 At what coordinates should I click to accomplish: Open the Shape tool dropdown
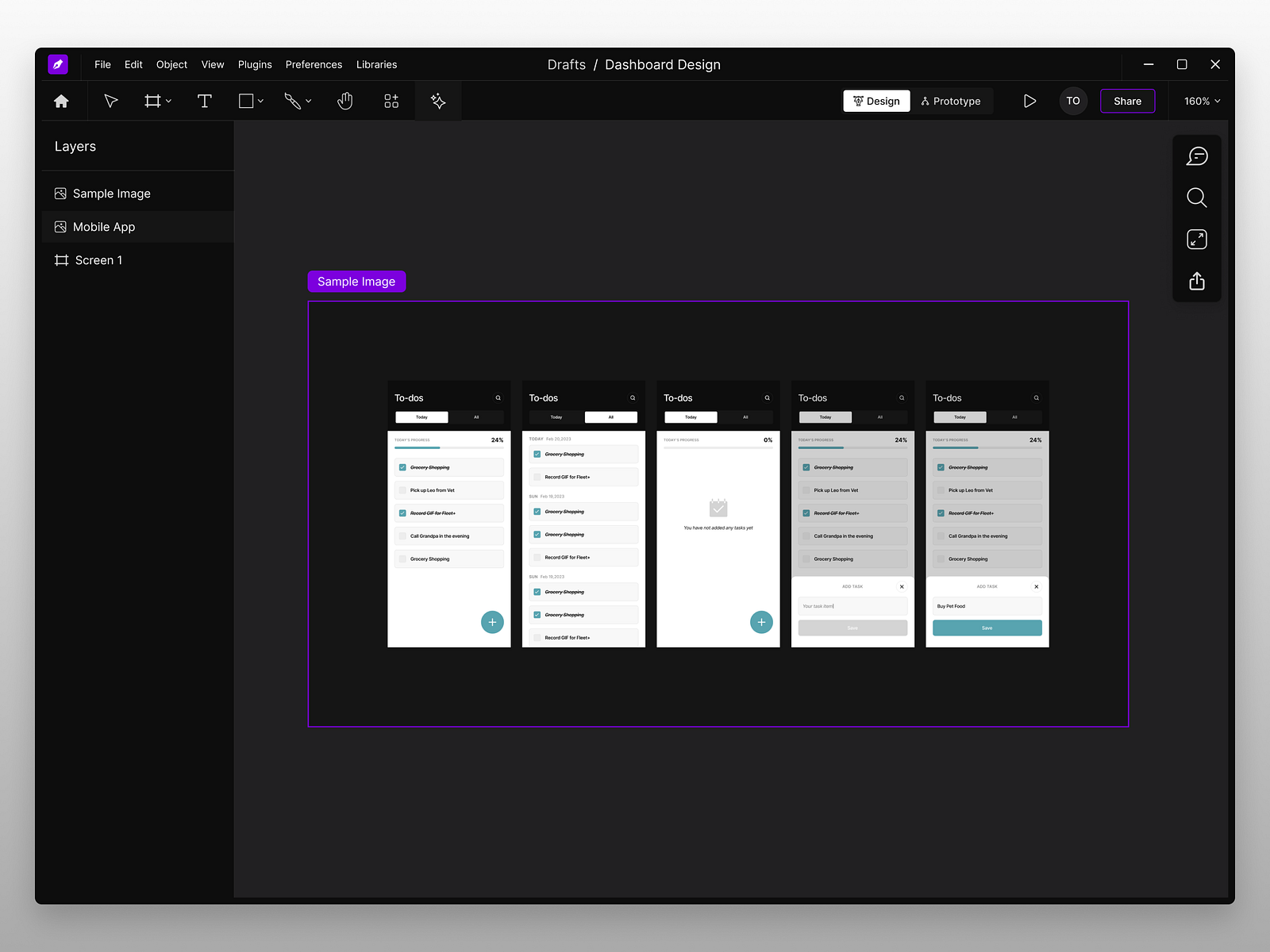pyautogui.click(x=260, y=101)
